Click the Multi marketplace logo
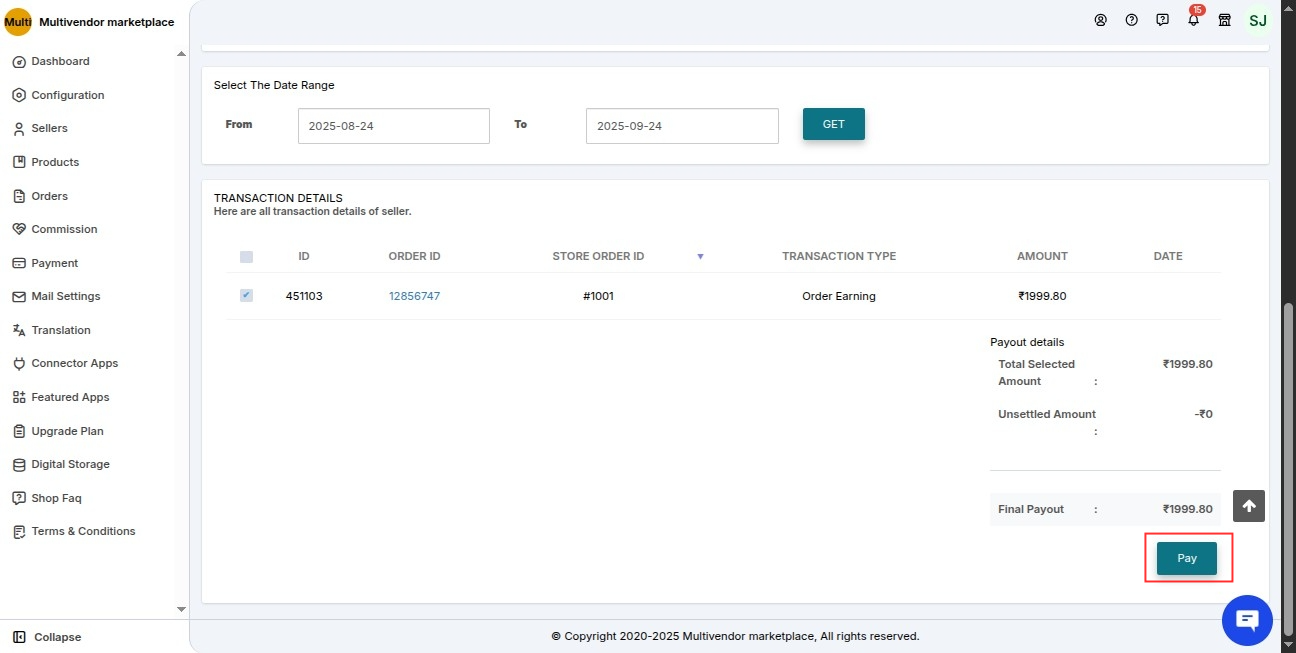 pos(18,22)
